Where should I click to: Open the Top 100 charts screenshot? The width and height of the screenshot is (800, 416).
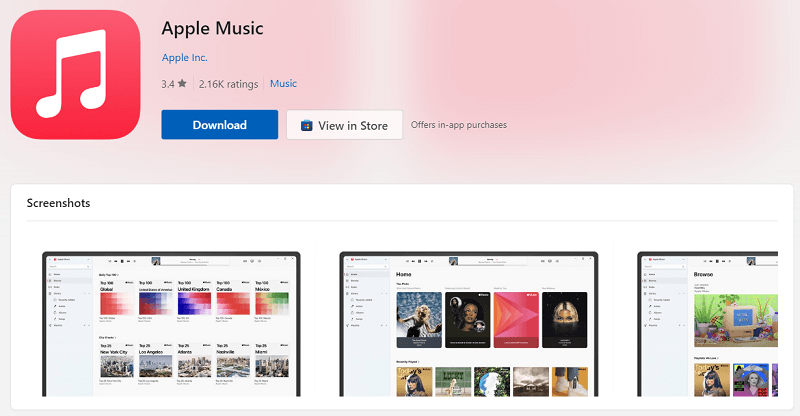tap(170, 325)
